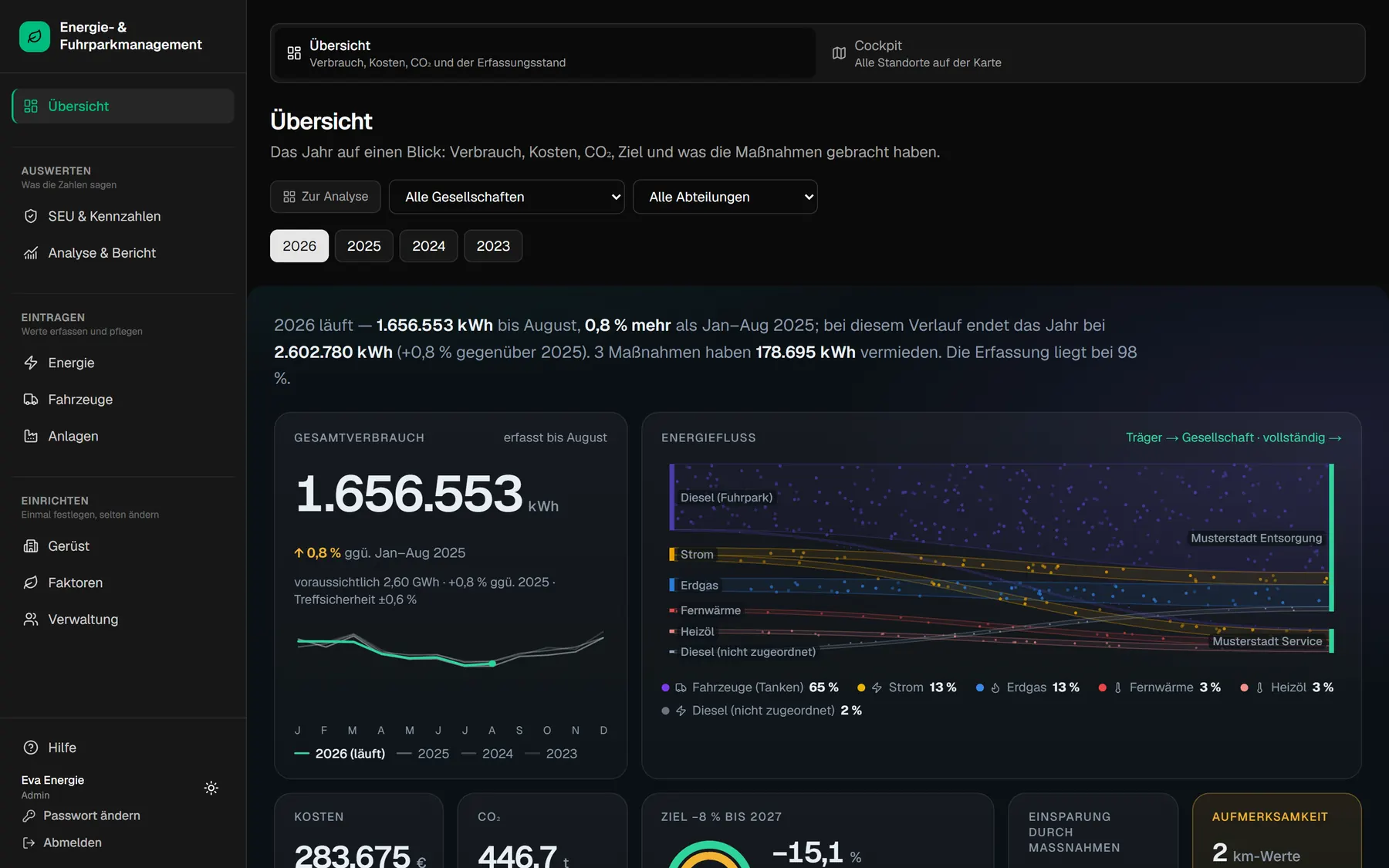Image resolution: width=1389 pixels, height=868 pixels.
Task: Click the Zur Analyse button
Action: [326, 197]
